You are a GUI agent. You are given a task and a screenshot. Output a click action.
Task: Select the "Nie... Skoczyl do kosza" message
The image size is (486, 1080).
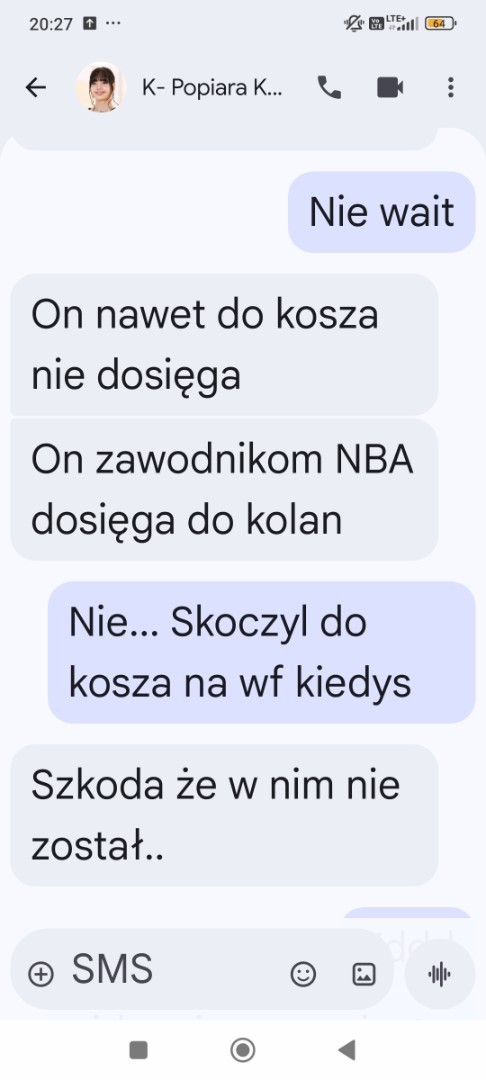pos(262,652)
